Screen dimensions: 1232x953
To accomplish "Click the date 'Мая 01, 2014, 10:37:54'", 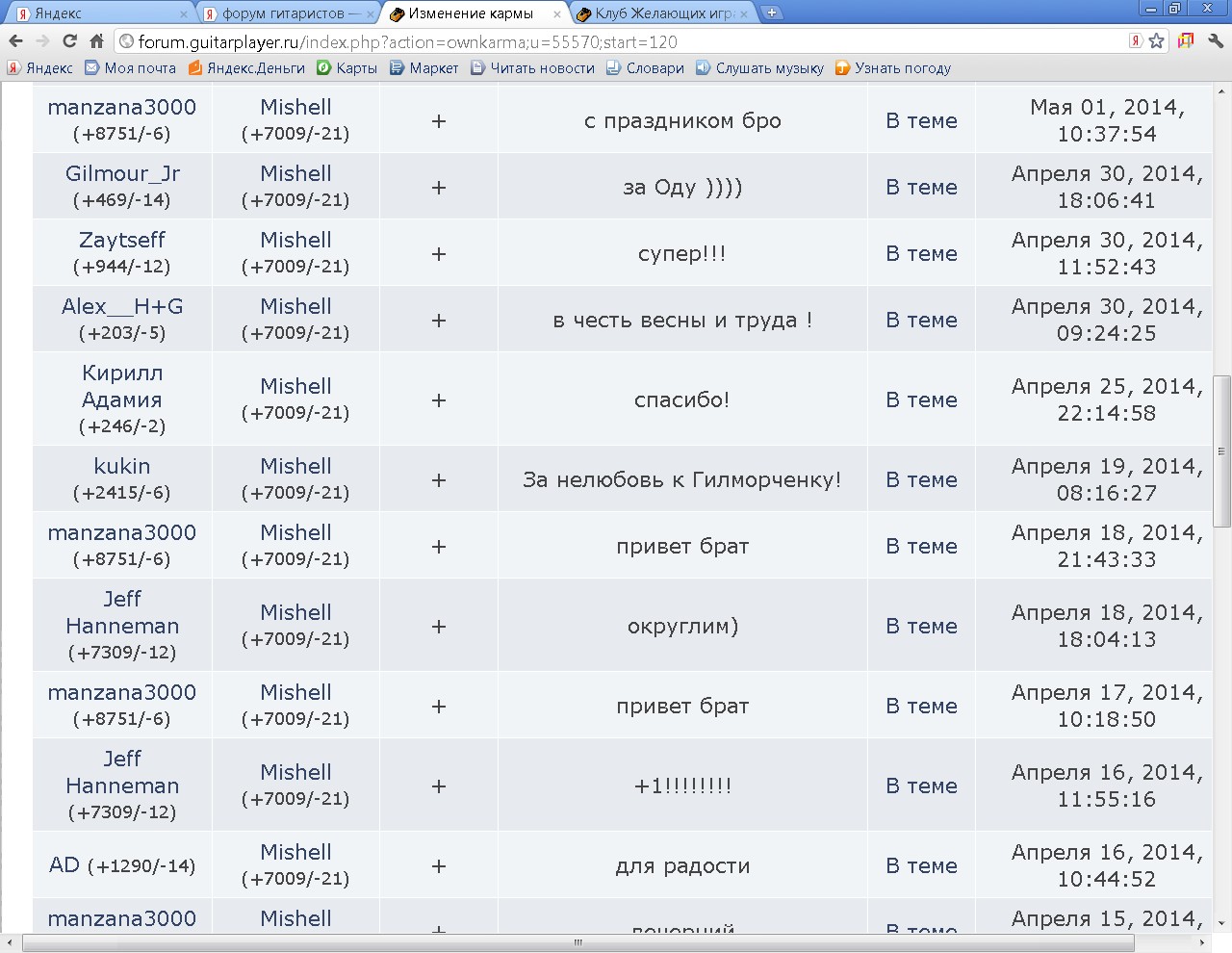I will (x=1107, y=120).
